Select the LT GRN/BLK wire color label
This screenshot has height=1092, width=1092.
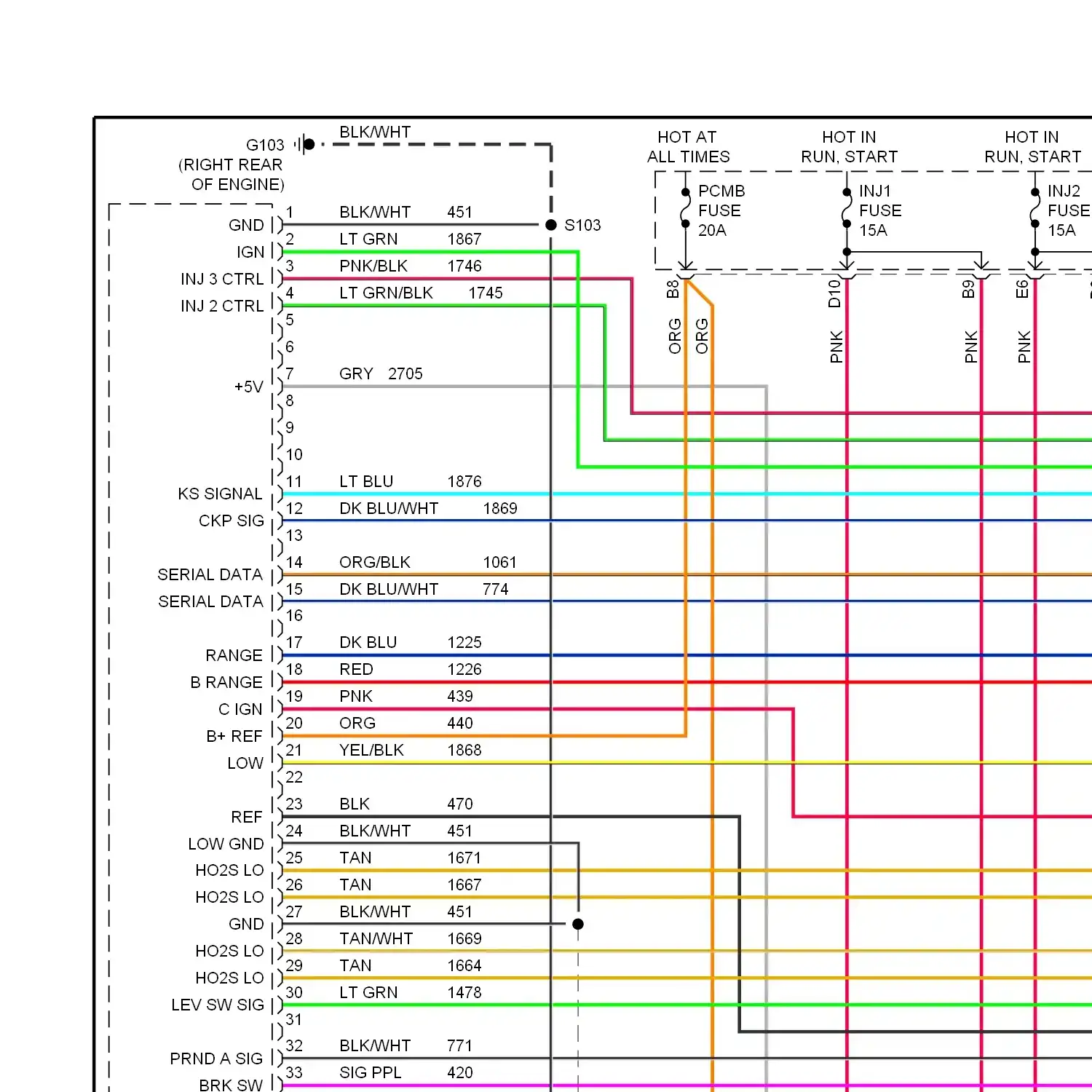[x=386, y=293]
